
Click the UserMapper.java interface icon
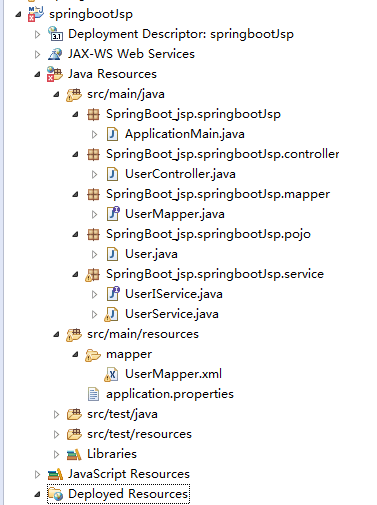[113, 214]
